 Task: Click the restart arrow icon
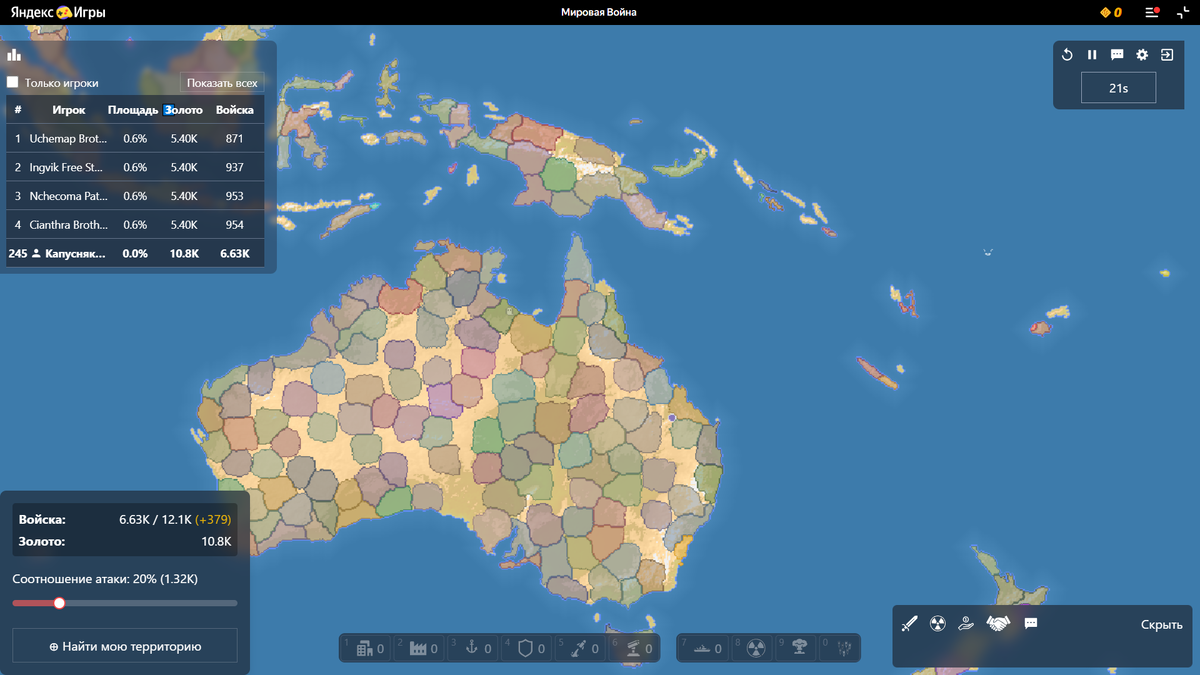point(1067,55)
